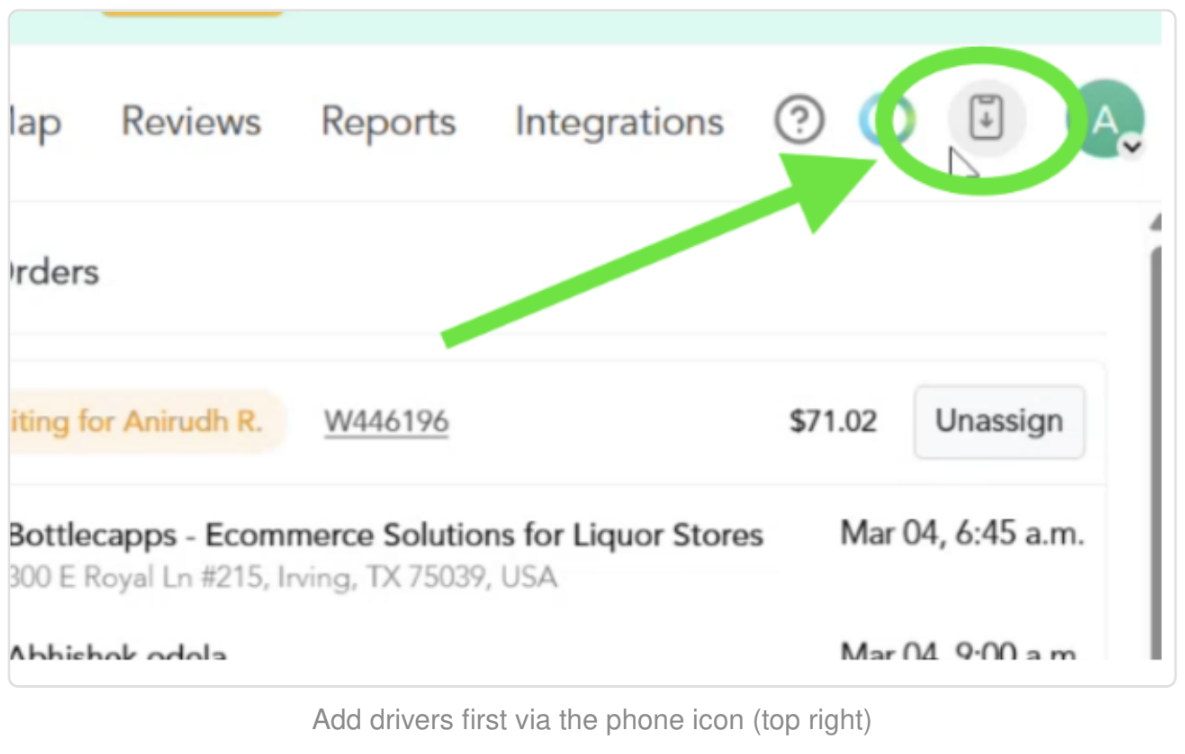
Task: Click the orders panel vertical scrollbar
Action: 1156,453
